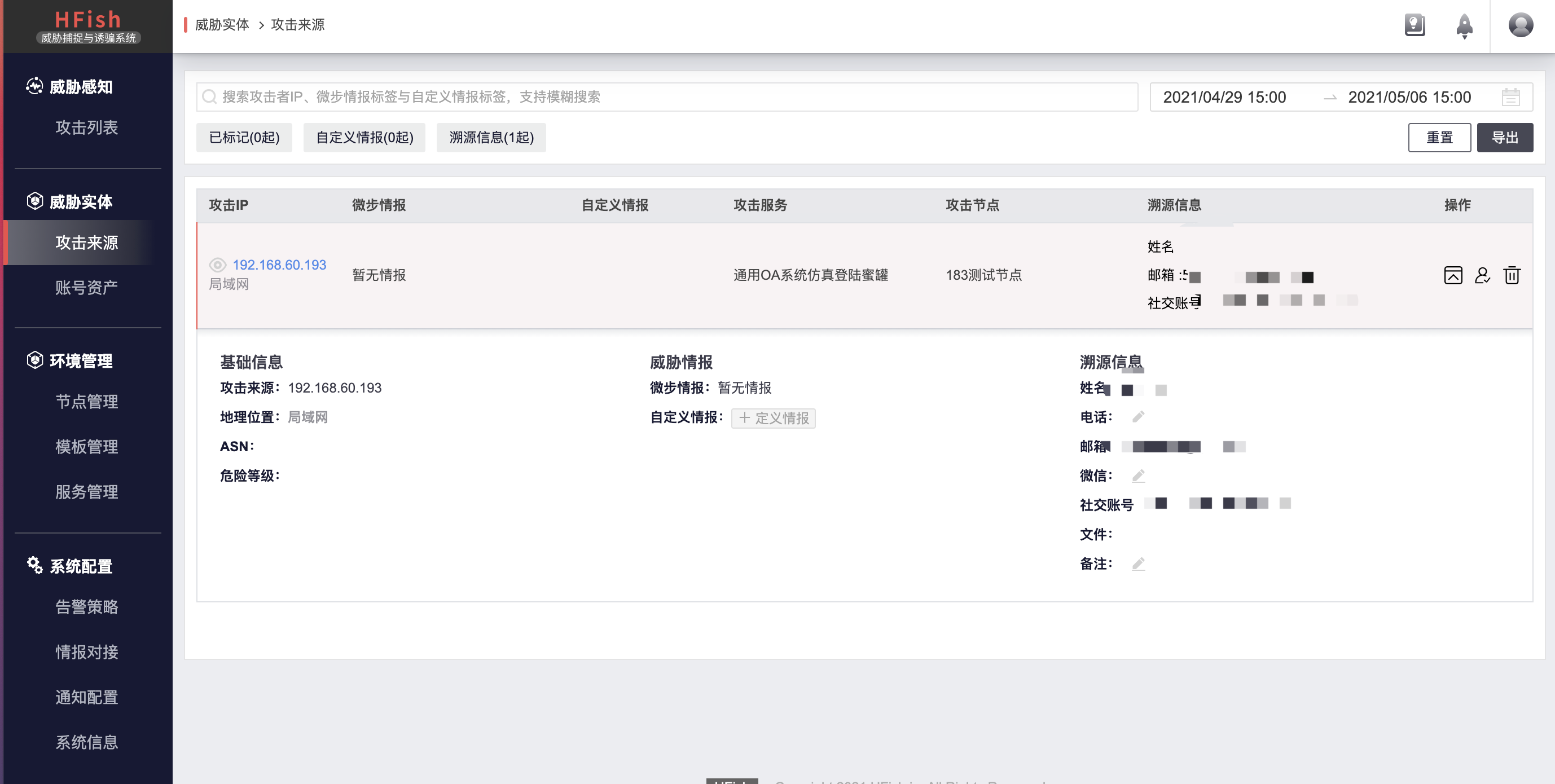Click the 导出 export button
1555x784 pixels.
pos(1504,138)
